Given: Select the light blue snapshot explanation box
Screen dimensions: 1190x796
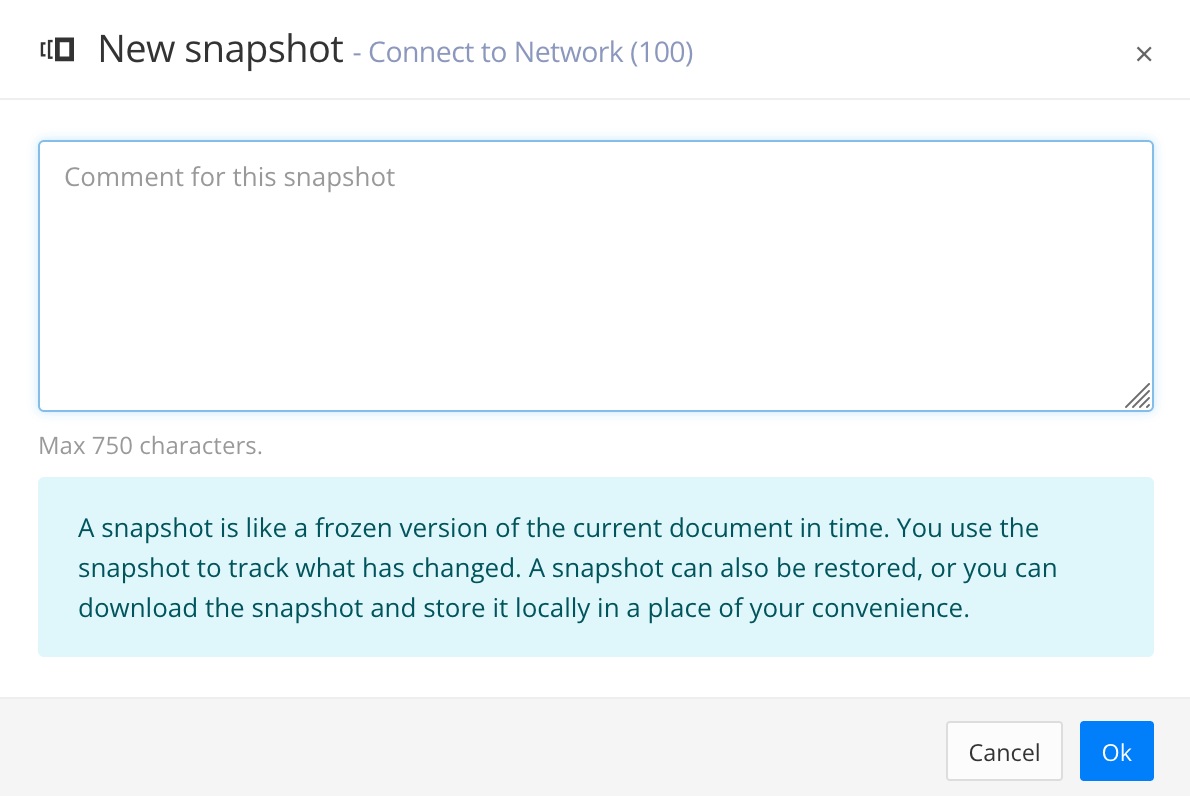Looking at the screenshot, I should (595, 567).
